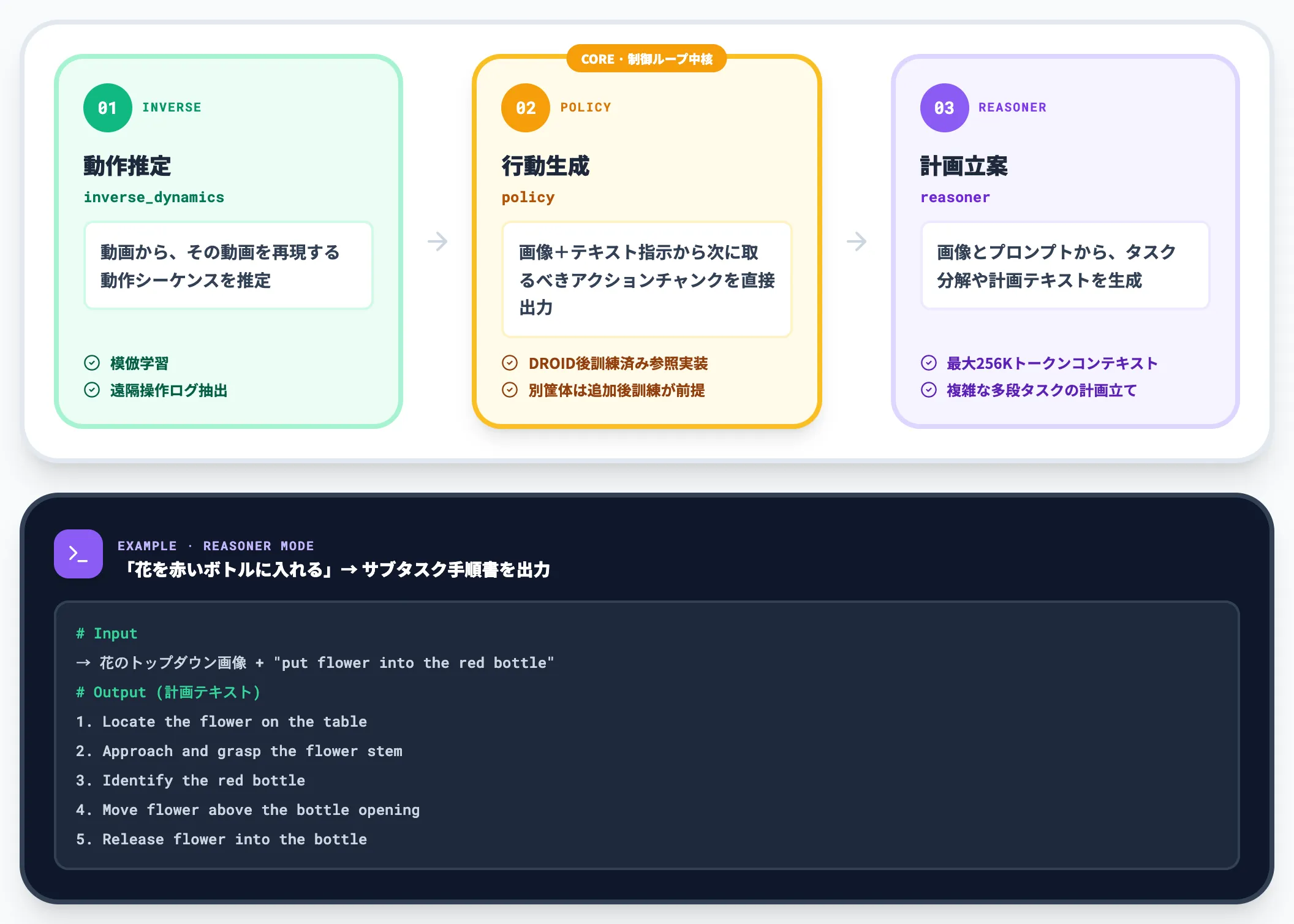Click the purple reasoner code label
1294x924 pixels.
(x=955, y=197)
